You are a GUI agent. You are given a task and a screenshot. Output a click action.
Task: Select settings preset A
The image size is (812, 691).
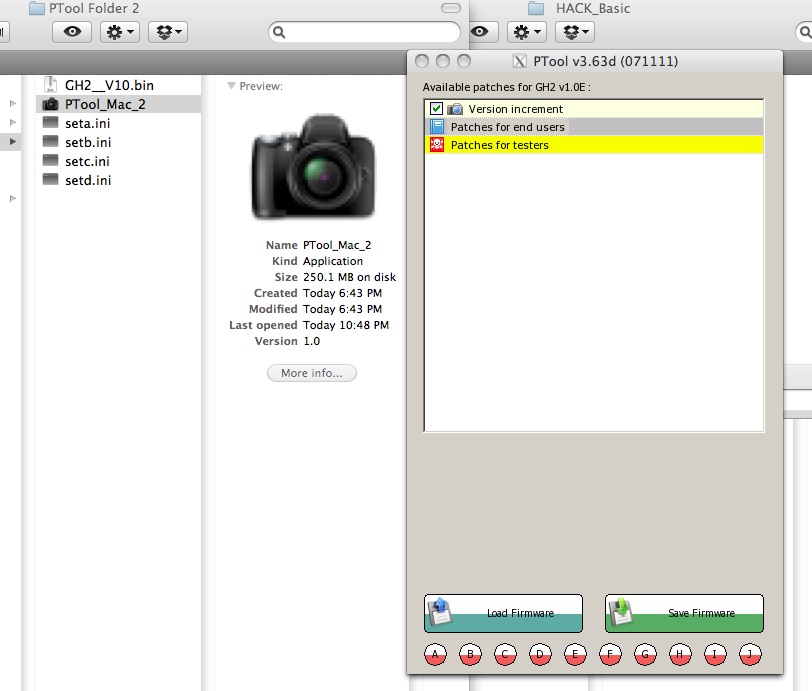(x=435, y=654)
